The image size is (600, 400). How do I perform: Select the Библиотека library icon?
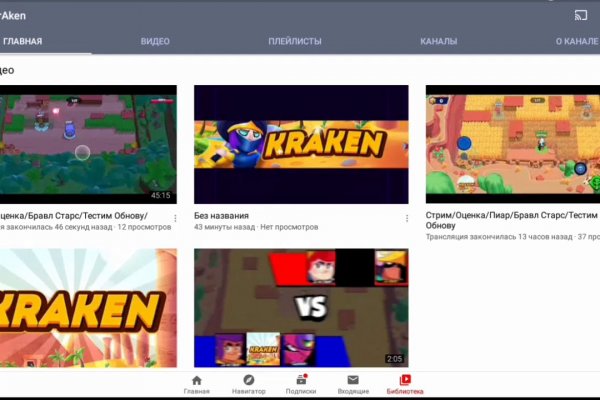tap(405, 384)
